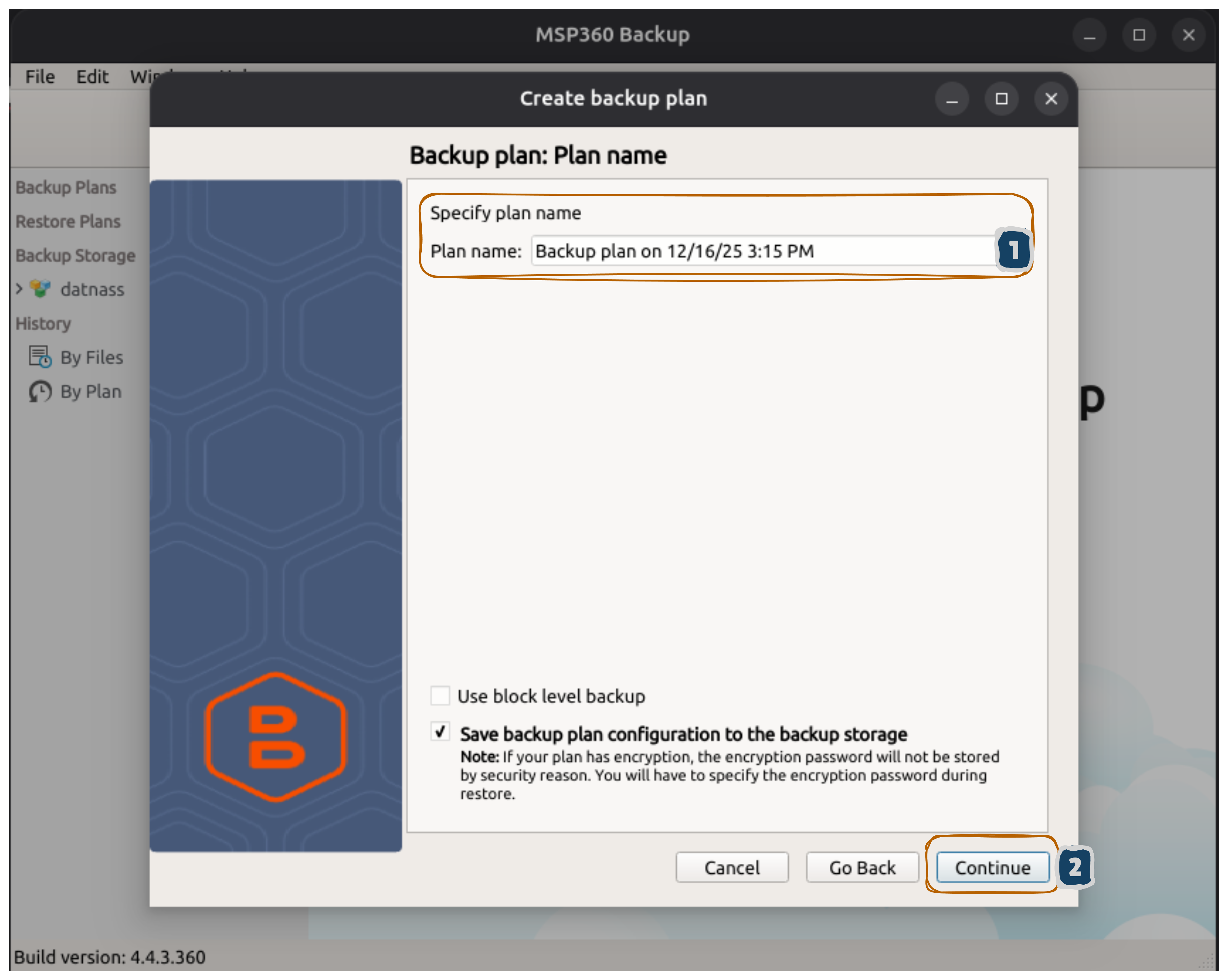
Task: Open the By Plan history icon
Action: (x=40, y=392)
